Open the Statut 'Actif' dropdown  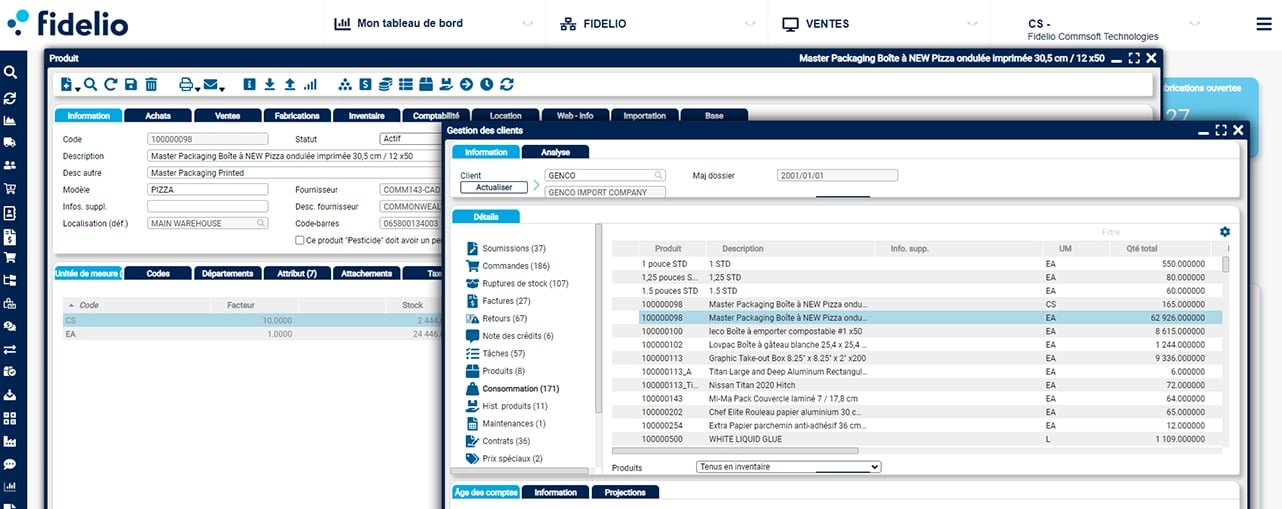pos(411,139)
